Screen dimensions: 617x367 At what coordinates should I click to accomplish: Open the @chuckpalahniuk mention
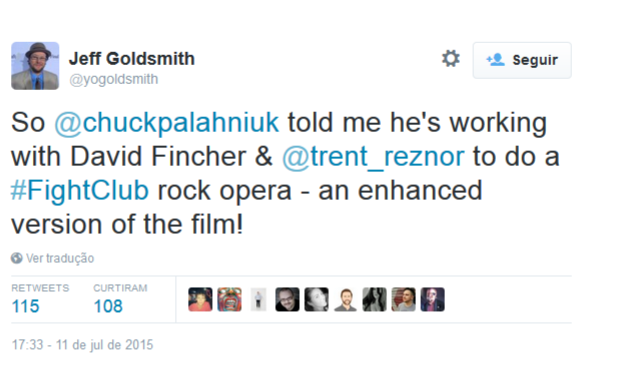[x=166, y=123]
